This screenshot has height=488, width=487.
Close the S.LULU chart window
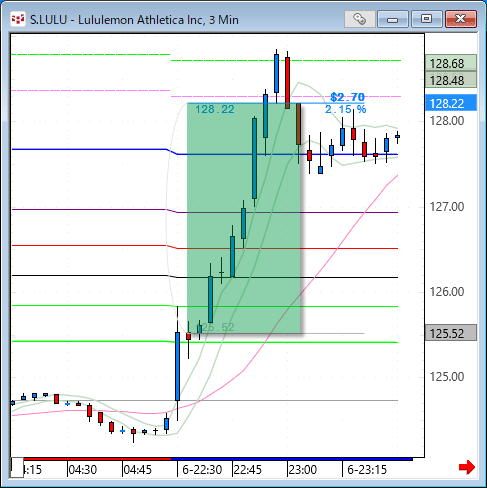(x=461, y=19)
